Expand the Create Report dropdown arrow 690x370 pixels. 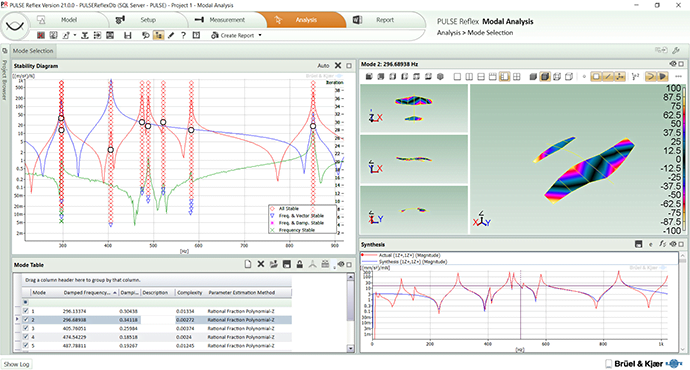tap(260, 35)
